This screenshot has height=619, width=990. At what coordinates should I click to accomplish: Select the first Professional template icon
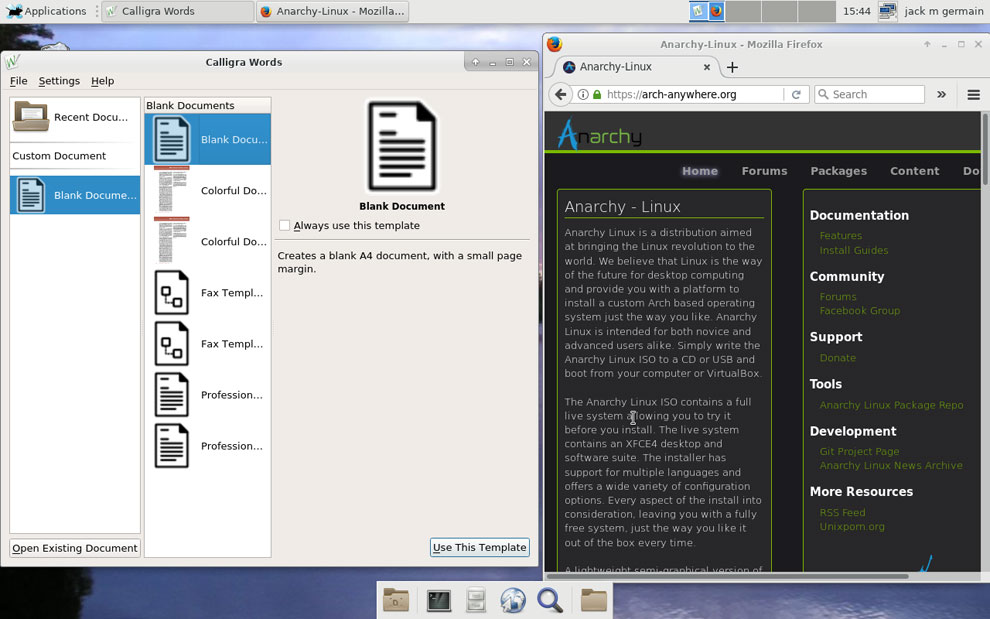click(172, 395)
